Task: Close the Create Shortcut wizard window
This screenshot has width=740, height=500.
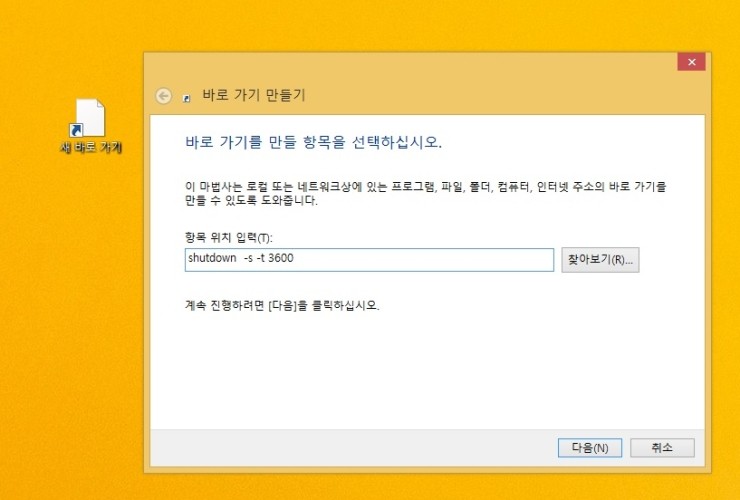Action: (x=691, y=62)
